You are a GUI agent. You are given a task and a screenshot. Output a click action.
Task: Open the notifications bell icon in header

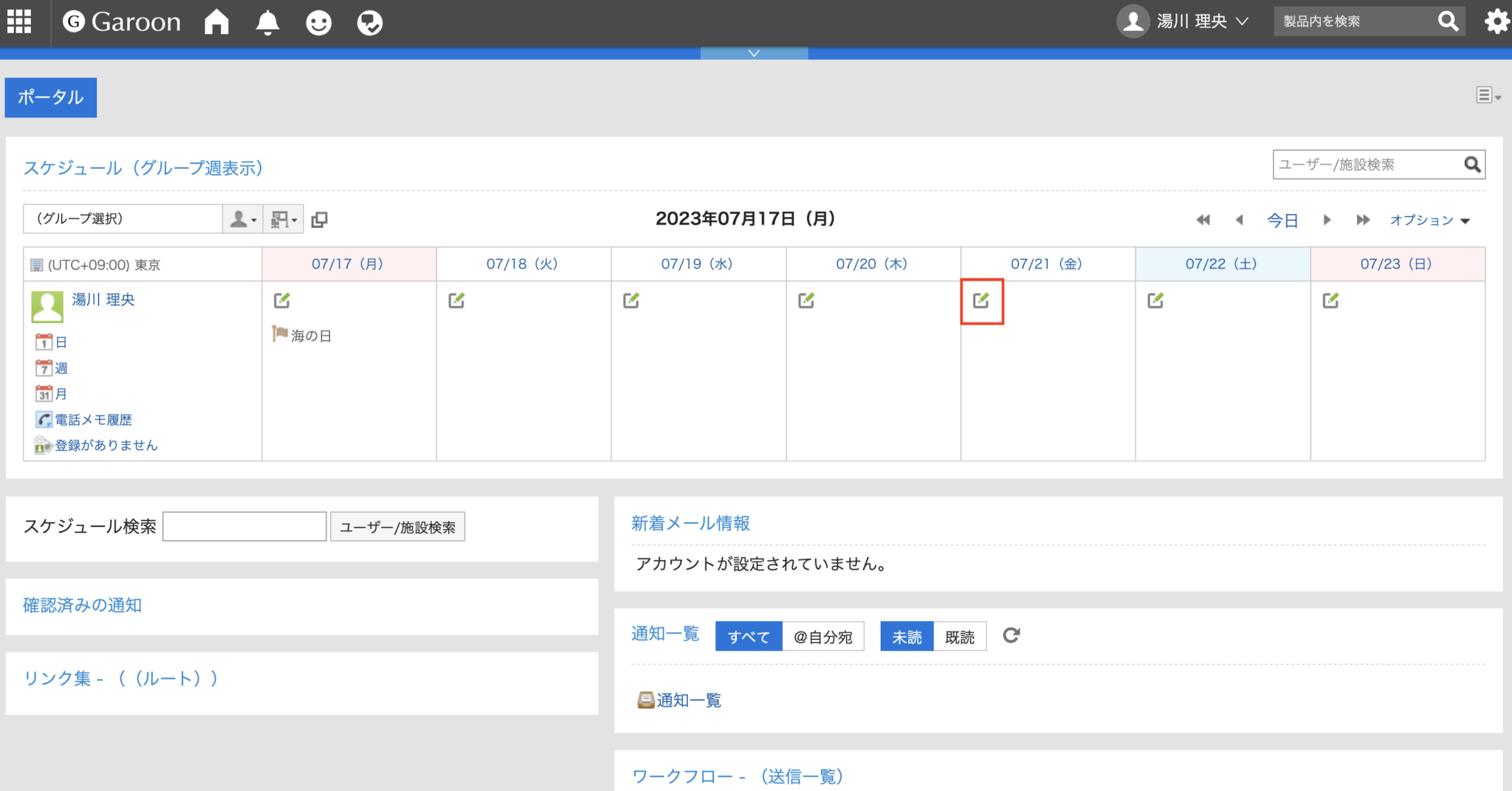[x=267, y=22]
